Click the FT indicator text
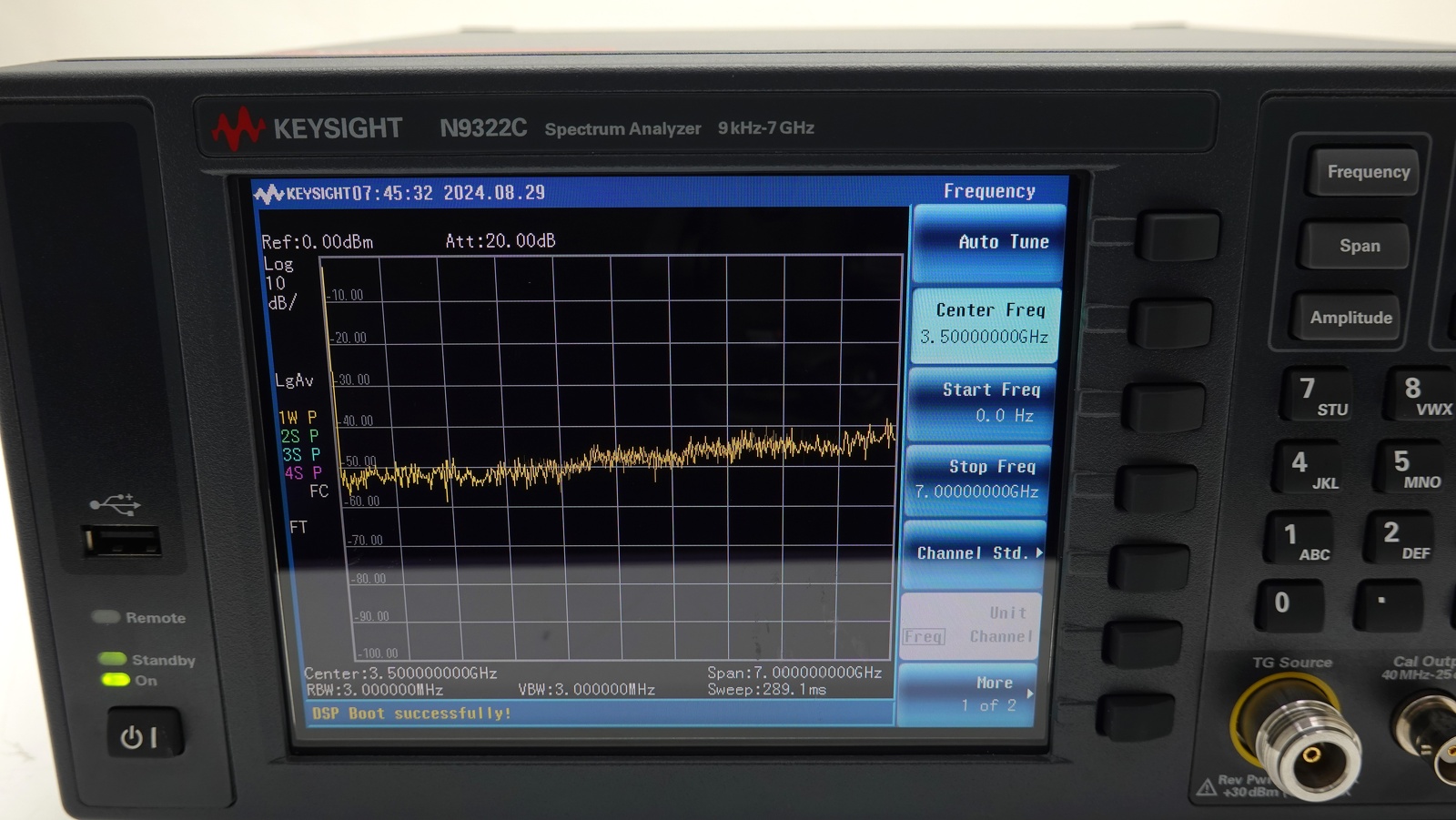This screenshot has width=1456, height=820. tap(298, 527)
